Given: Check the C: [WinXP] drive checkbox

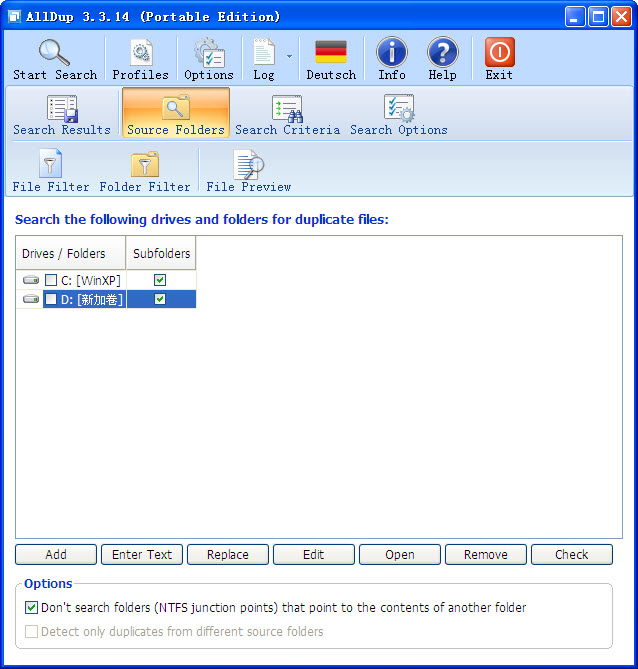Looking at the screenshot, I should pos(51,281).
